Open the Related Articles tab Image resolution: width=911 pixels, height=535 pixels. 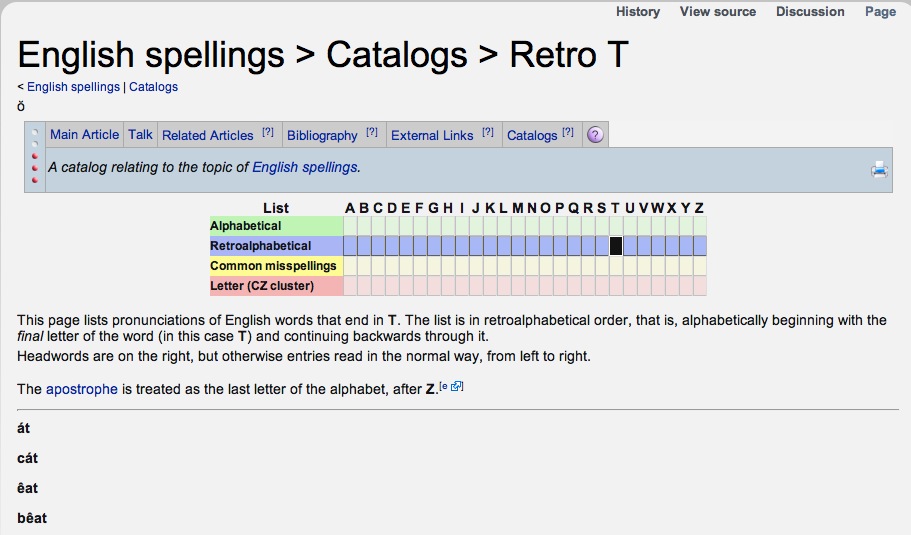click(x=208, y=135)
